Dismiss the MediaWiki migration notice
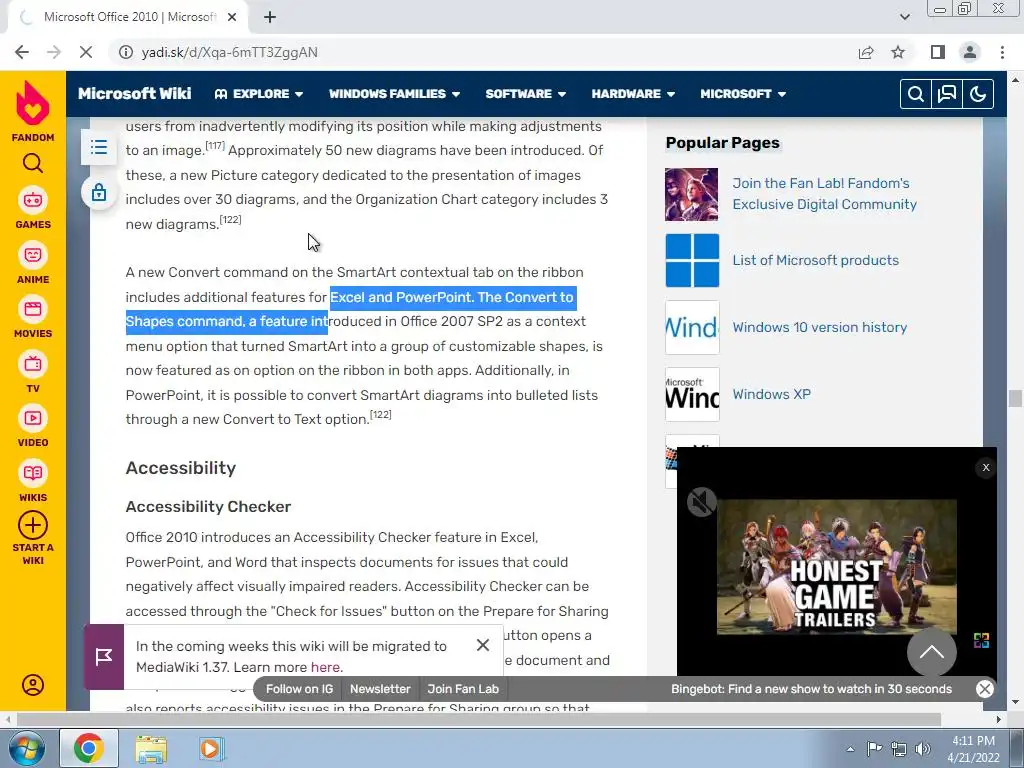Screen dimensions: 1024x768 pyautogui.click(x=483, y=645)
